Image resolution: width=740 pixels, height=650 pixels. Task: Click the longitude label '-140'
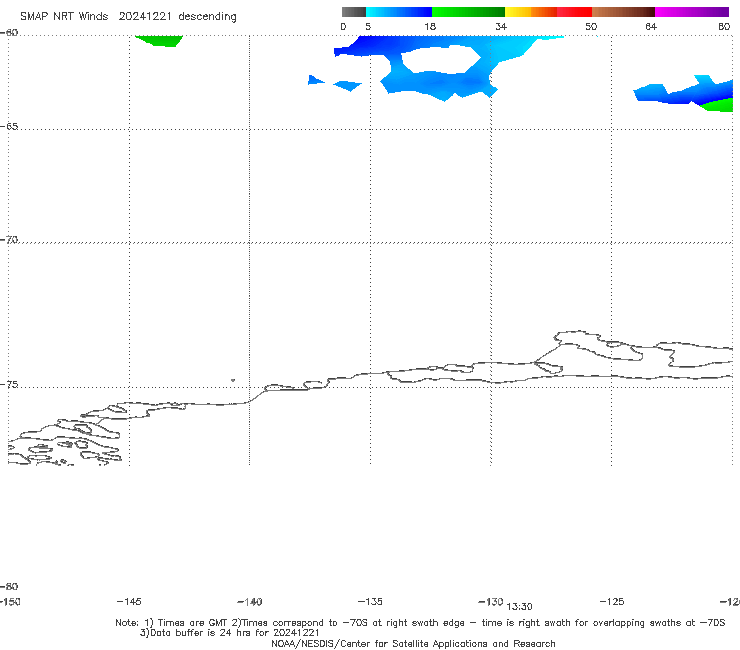(250, 601)
